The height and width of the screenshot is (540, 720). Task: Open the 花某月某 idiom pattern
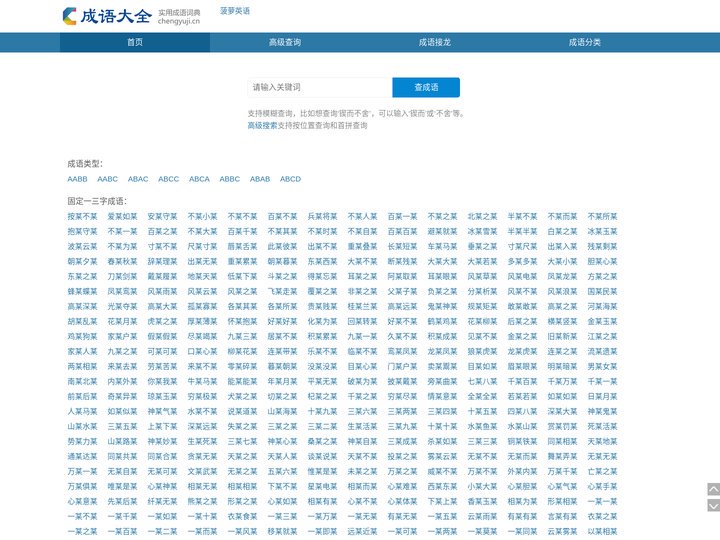coord(122,321)
